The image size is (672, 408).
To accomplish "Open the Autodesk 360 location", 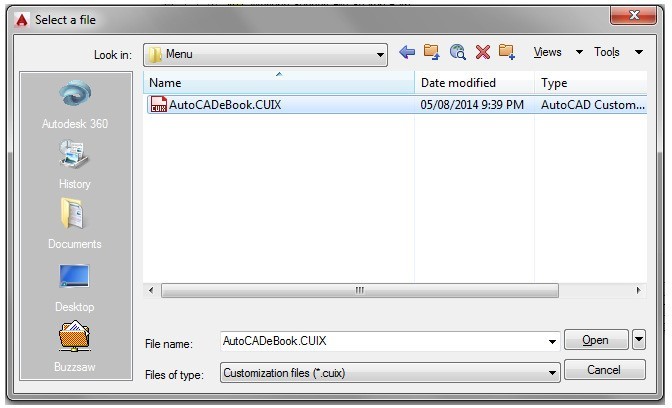I will (x=75, y=105).
